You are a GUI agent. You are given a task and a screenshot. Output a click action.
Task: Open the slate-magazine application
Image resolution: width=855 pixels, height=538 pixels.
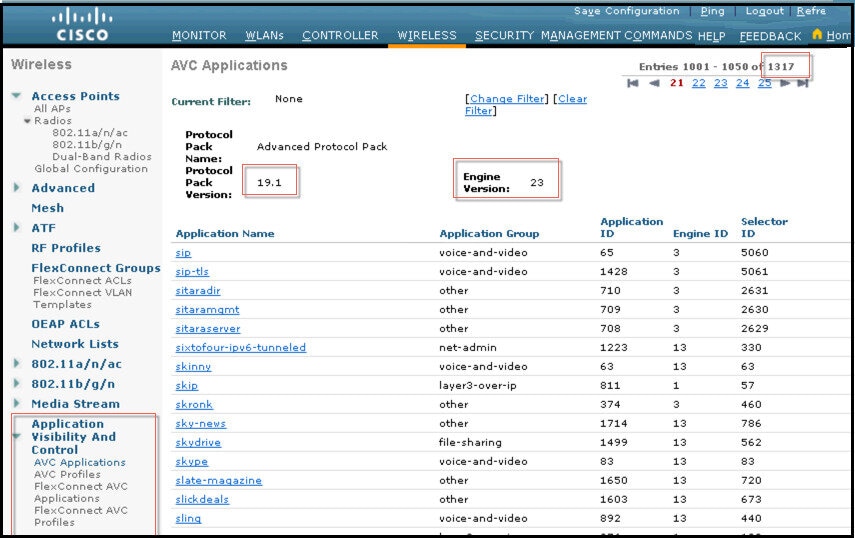(219, 480)
